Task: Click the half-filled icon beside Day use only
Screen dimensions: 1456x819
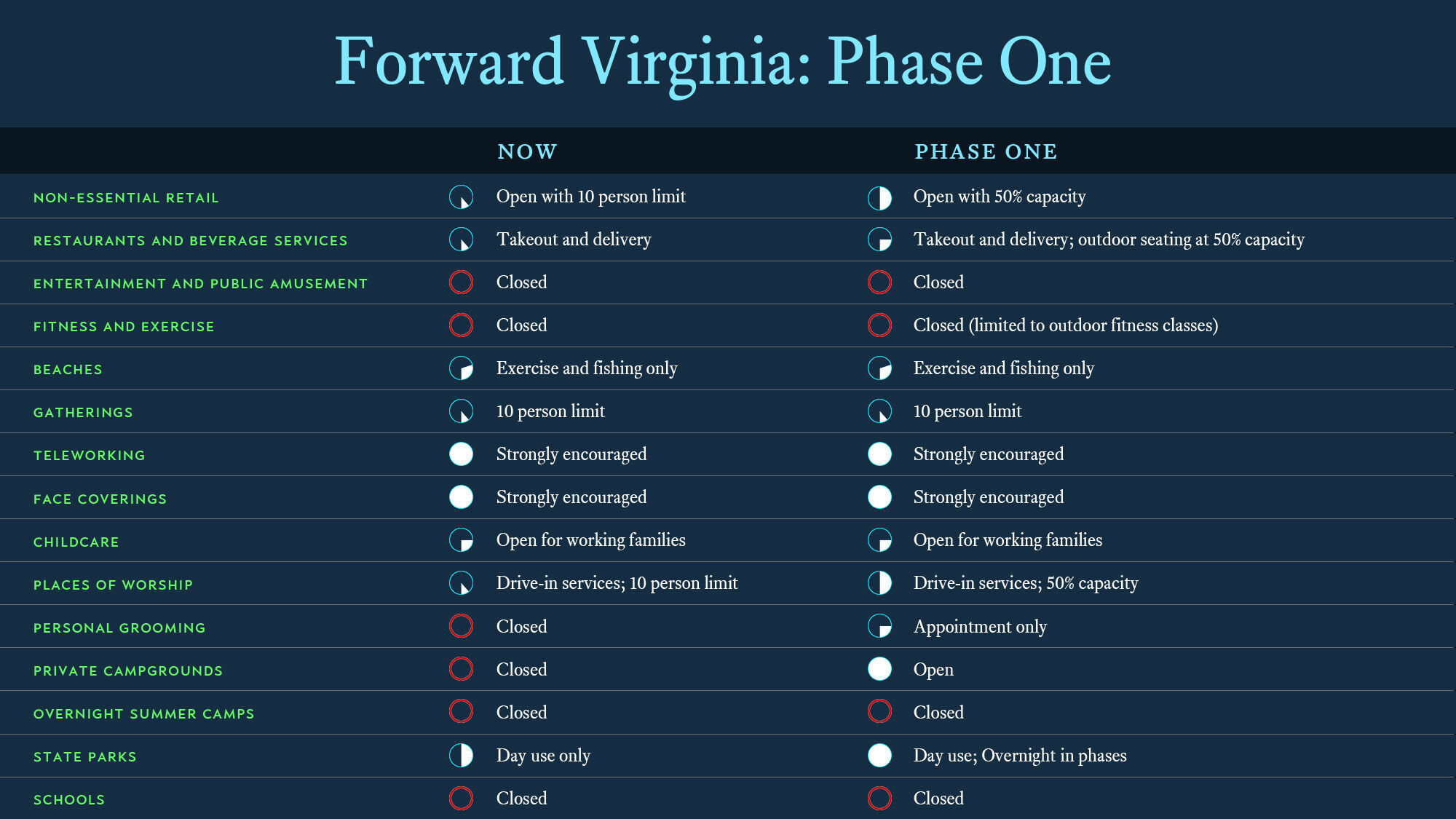Action: click(461, 756)
